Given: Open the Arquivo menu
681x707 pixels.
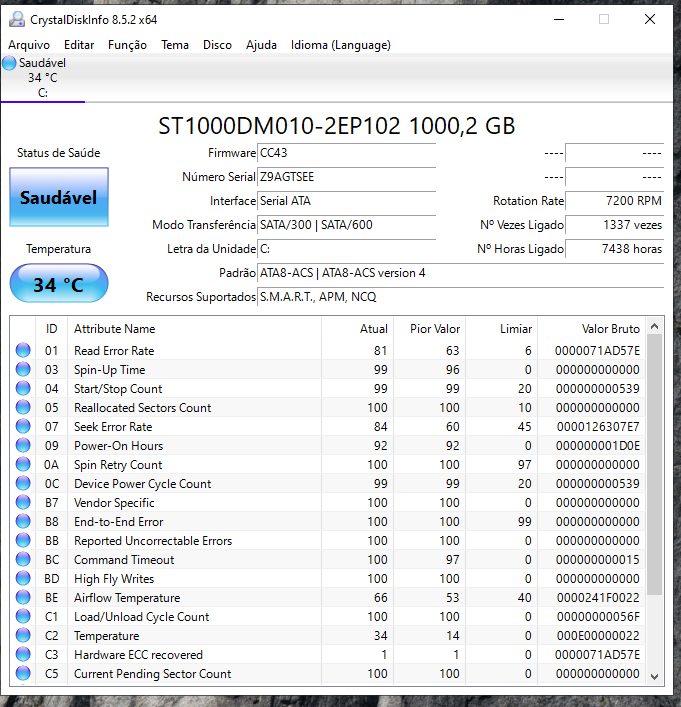Looking at the screenshot, I should click(29, 45).
